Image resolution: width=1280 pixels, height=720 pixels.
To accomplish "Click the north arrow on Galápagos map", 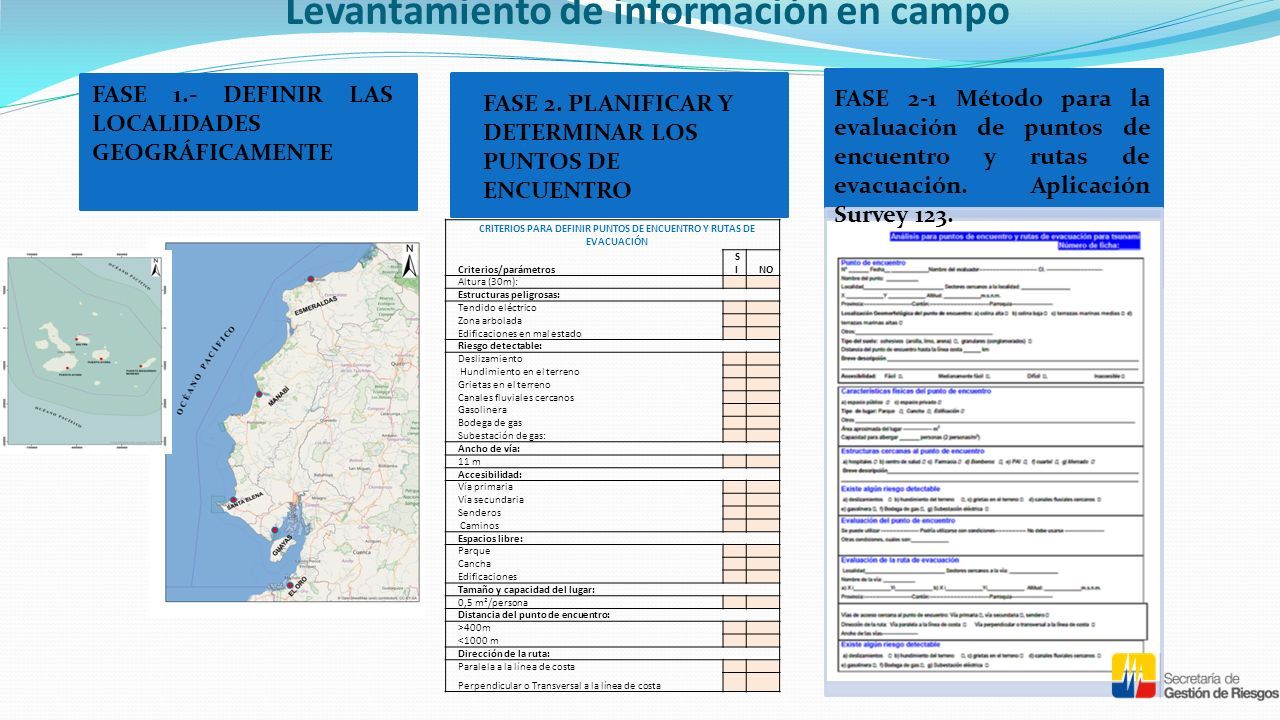I will click(155, 267).
